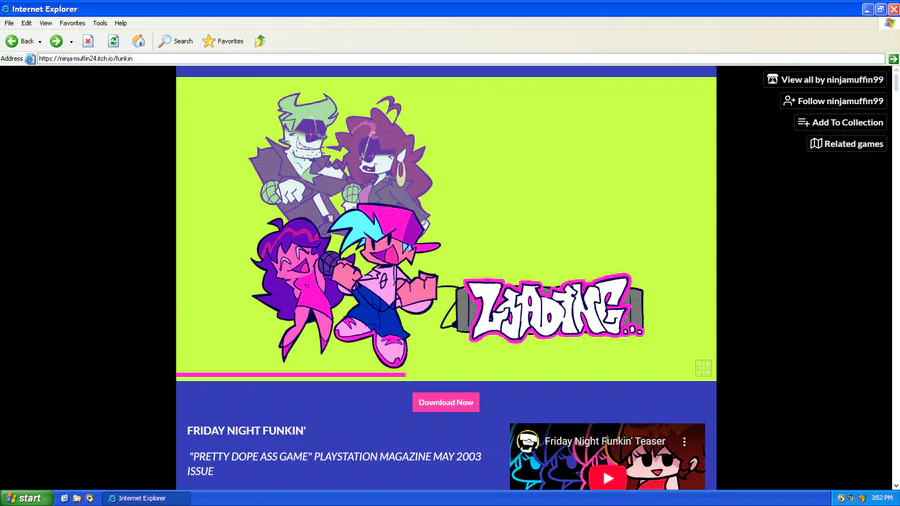Click the pink Download Now button
Screen dimensions: 900x506
click(x=446, y=402)
